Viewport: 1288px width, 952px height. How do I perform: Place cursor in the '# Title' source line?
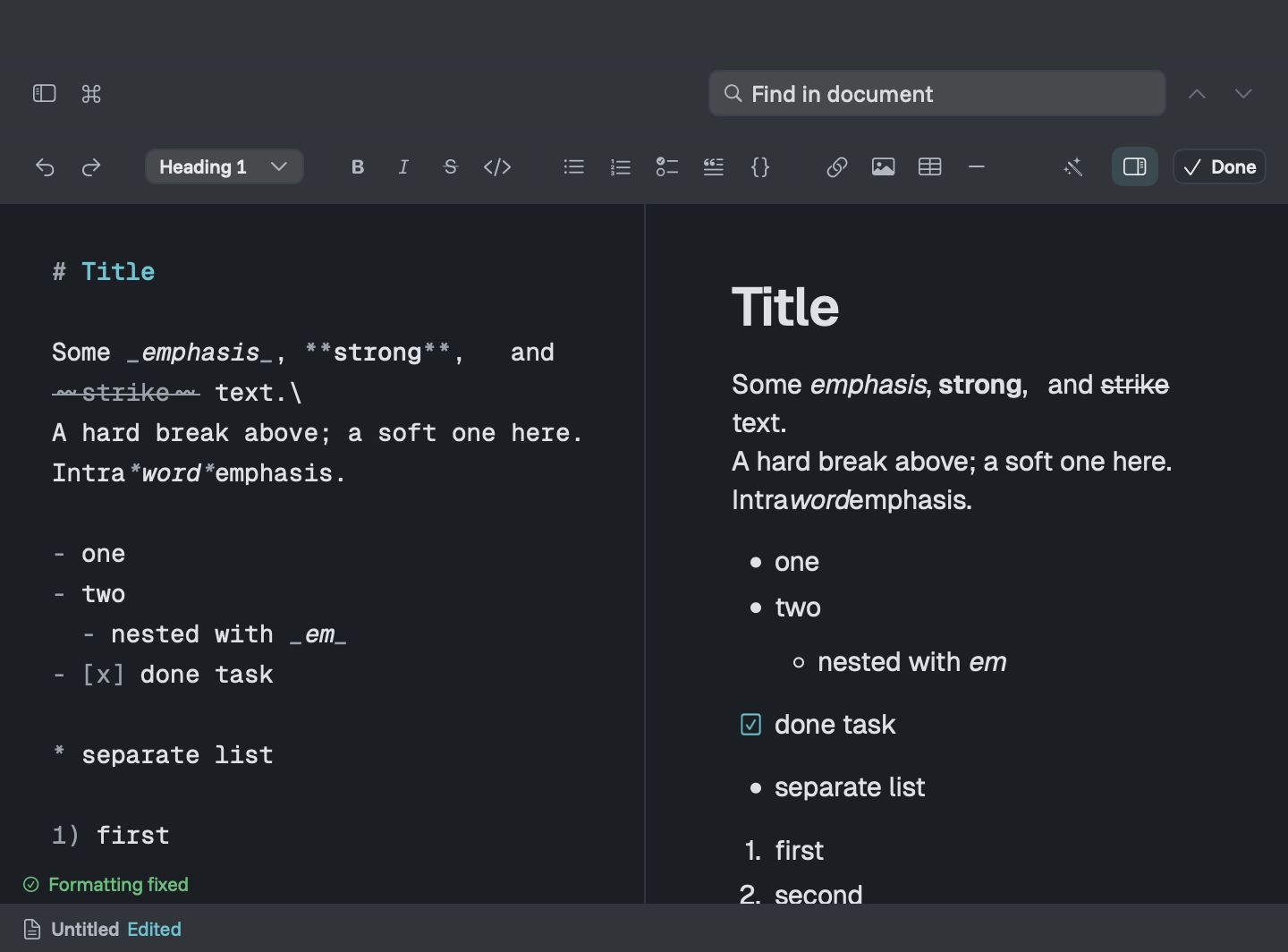tap(104, 272)
